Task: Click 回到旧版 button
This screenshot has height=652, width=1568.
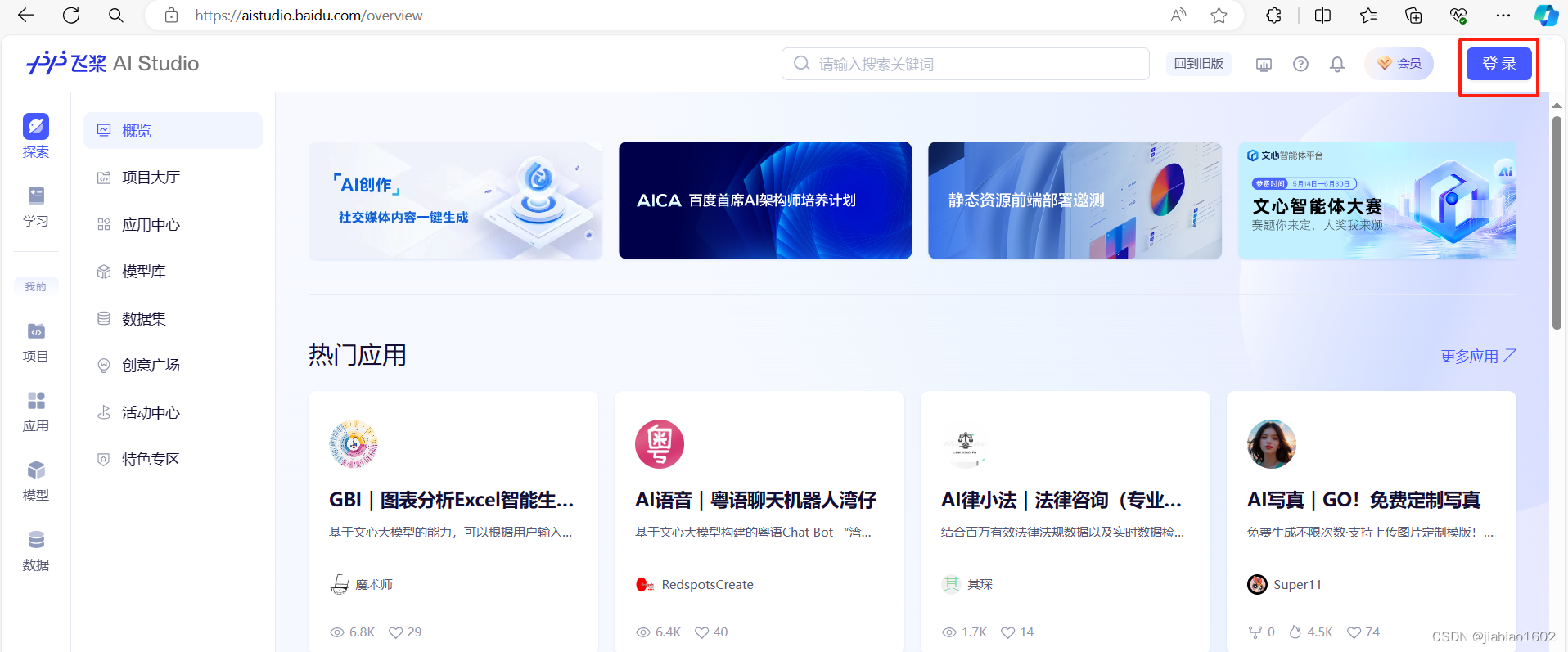Action: point(1199,64)
